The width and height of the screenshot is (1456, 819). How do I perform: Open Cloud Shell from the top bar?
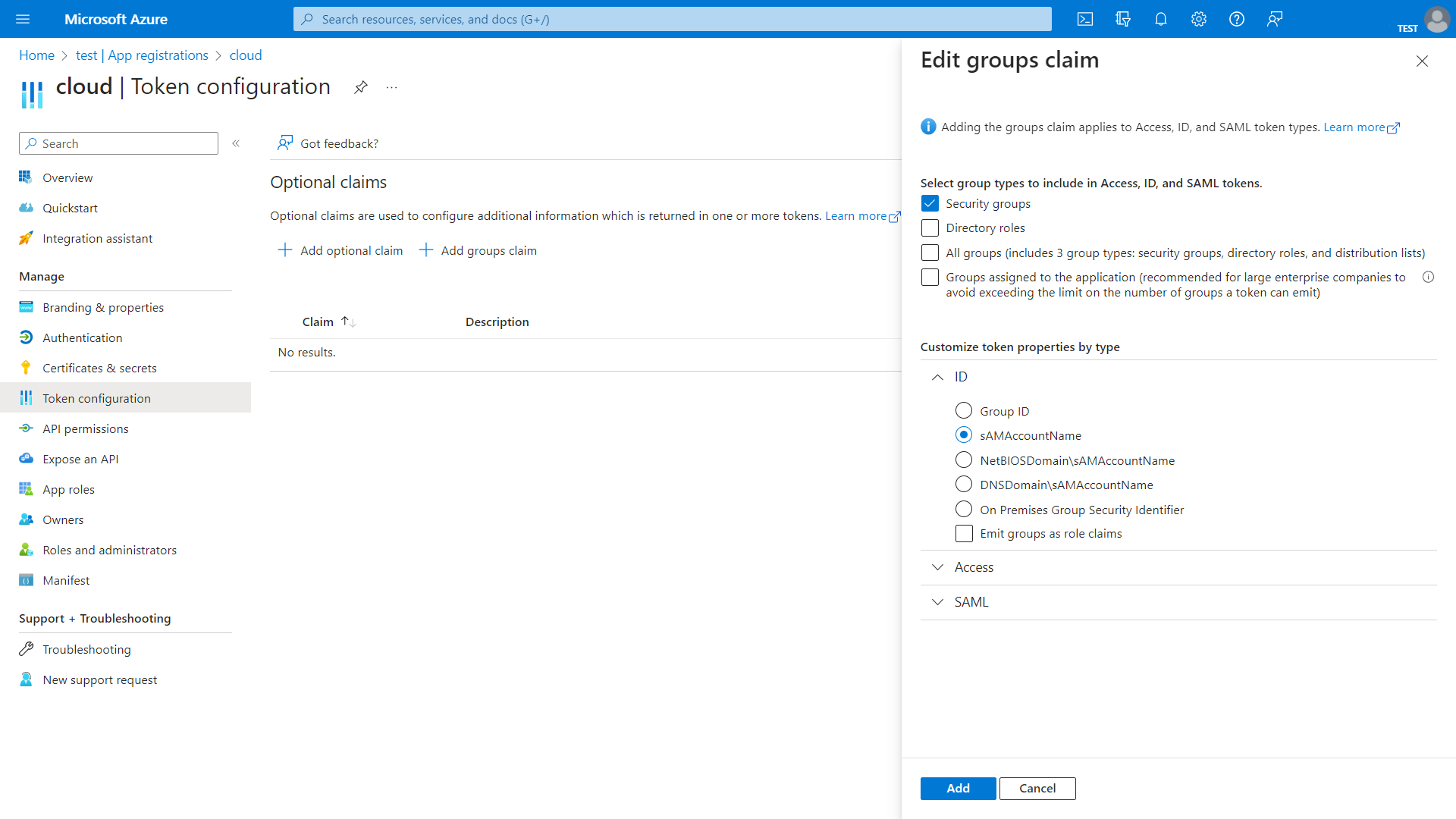pyautogui.click(x=1085, y=19)
